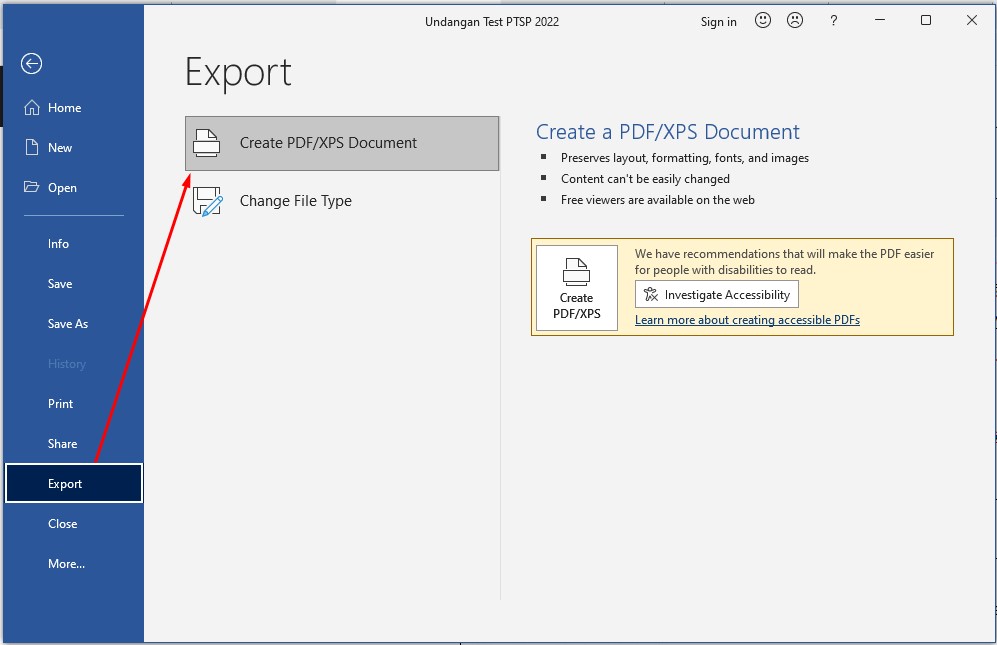
Task: Go to Print in the sidebar
Action: (x=61, y=404)
